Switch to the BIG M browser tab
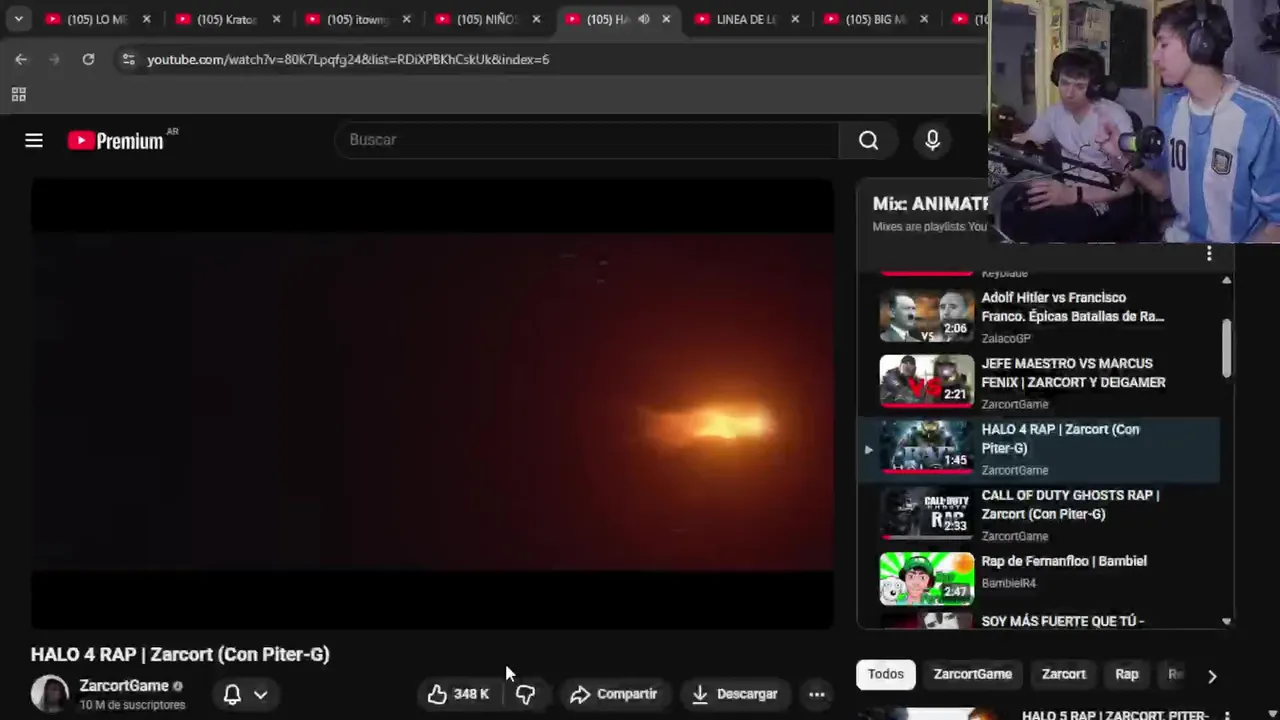 pos(876,19)
